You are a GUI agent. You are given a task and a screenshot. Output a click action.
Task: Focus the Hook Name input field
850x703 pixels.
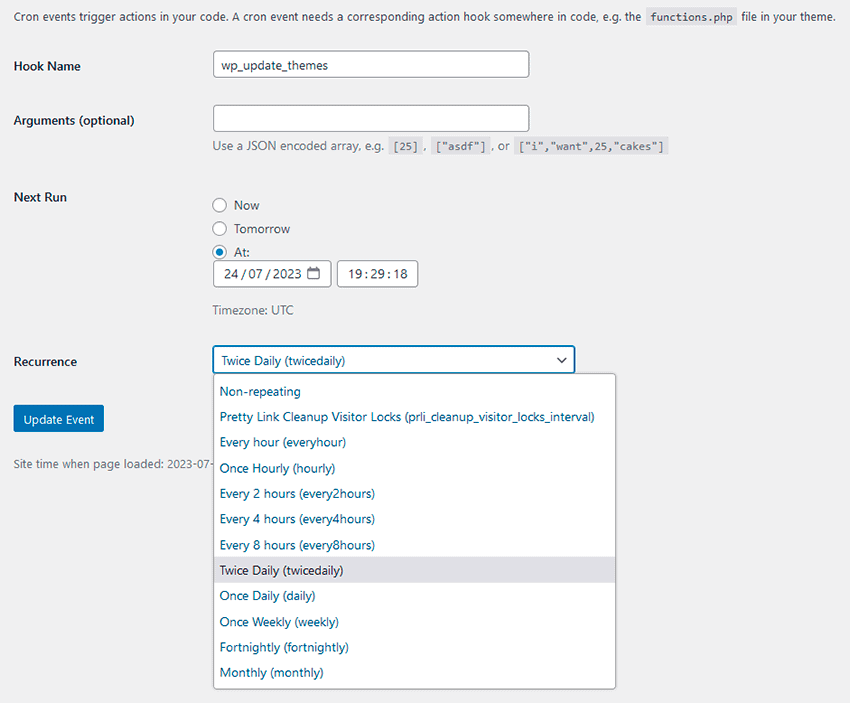click(371, 65)
